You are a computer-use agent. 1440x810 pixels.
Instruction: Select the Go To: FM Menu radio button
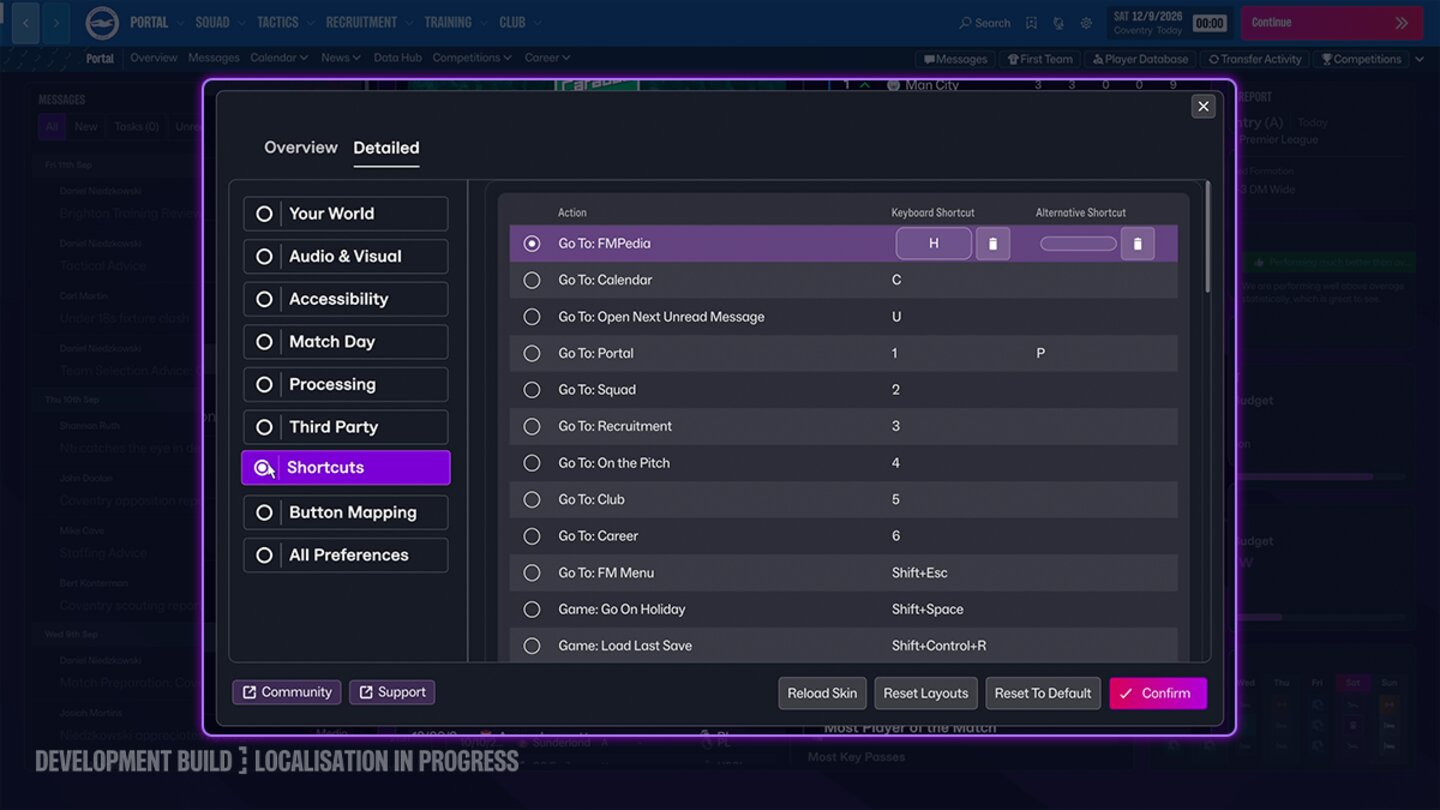click(x=532, y=573)
